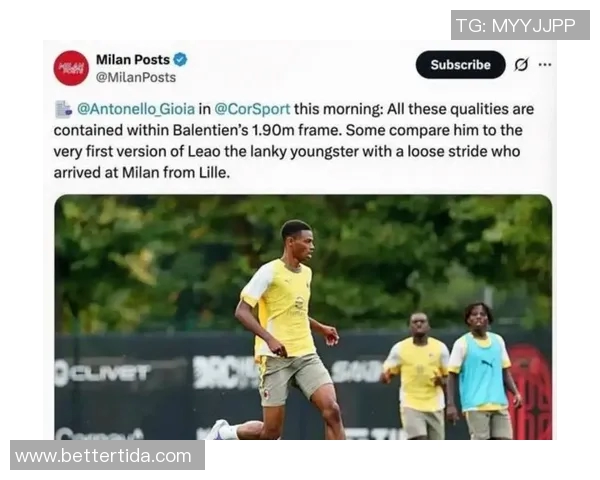Click the tweet text mentioning Balentien
600x480 pixels.
click(x=293, y=141)
